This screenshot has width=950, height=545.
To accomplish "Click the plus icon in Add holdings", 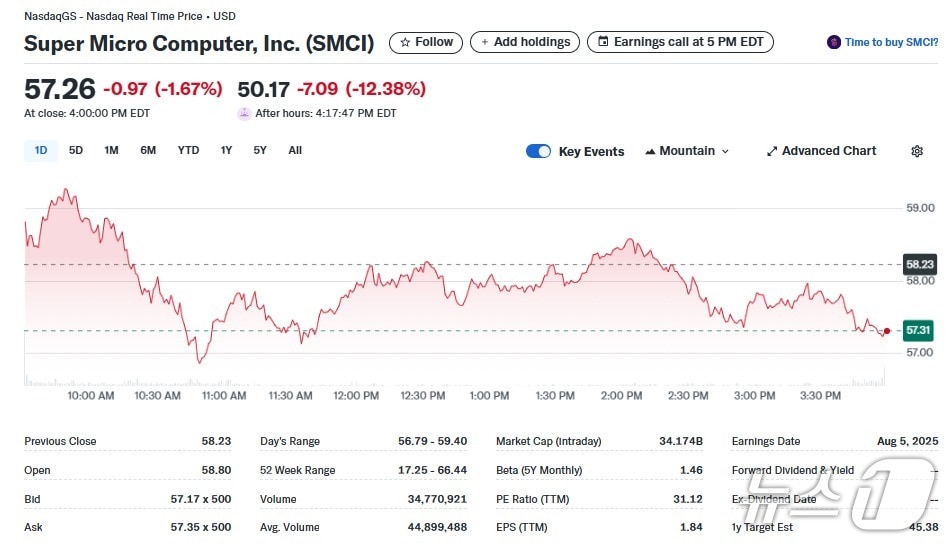I will 485,42.
